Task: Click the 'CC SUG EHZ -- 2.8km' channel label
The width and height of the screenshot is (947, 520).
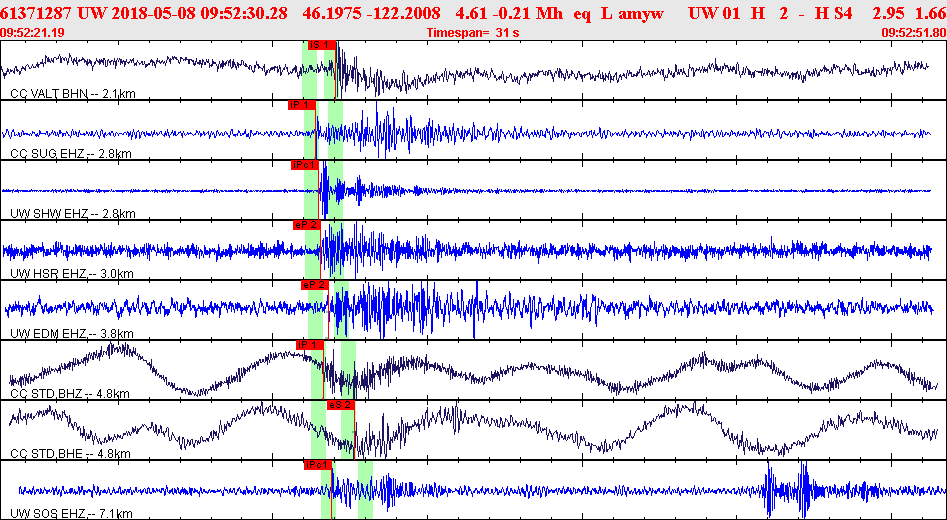Action: click(71, 153)
